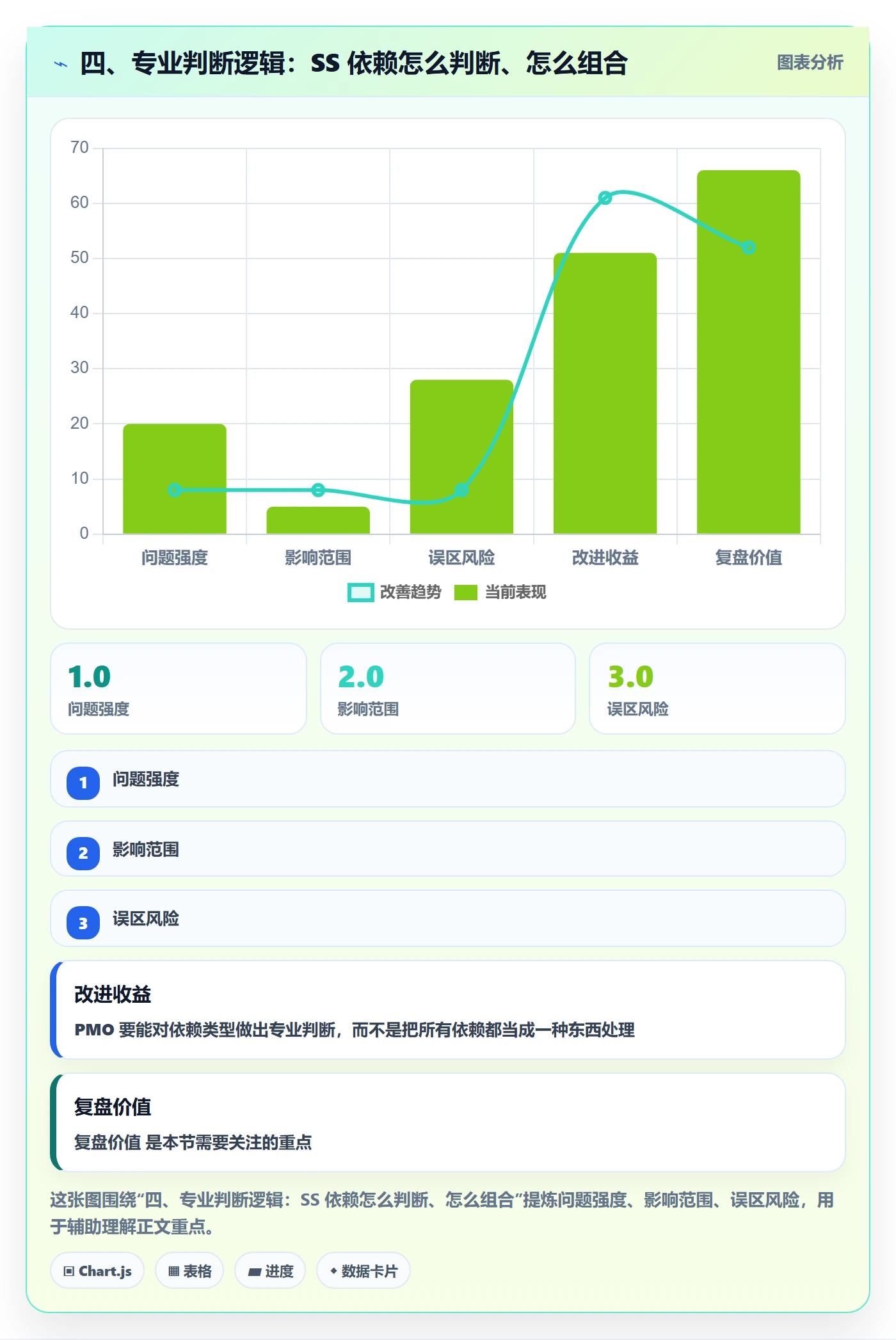Screen dimensions: 896x1340
Task: Click the 数据卡片 tag chip
Action: [x=364, y=1271]
